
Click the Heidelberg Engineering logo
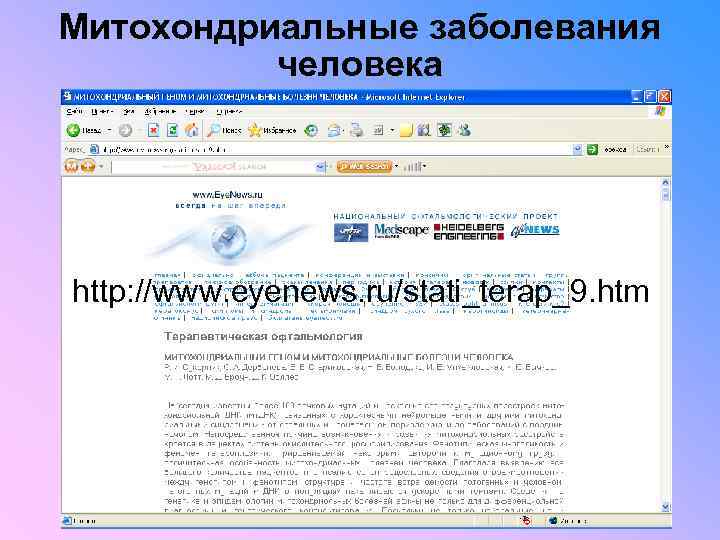click(x=469, y=232)
